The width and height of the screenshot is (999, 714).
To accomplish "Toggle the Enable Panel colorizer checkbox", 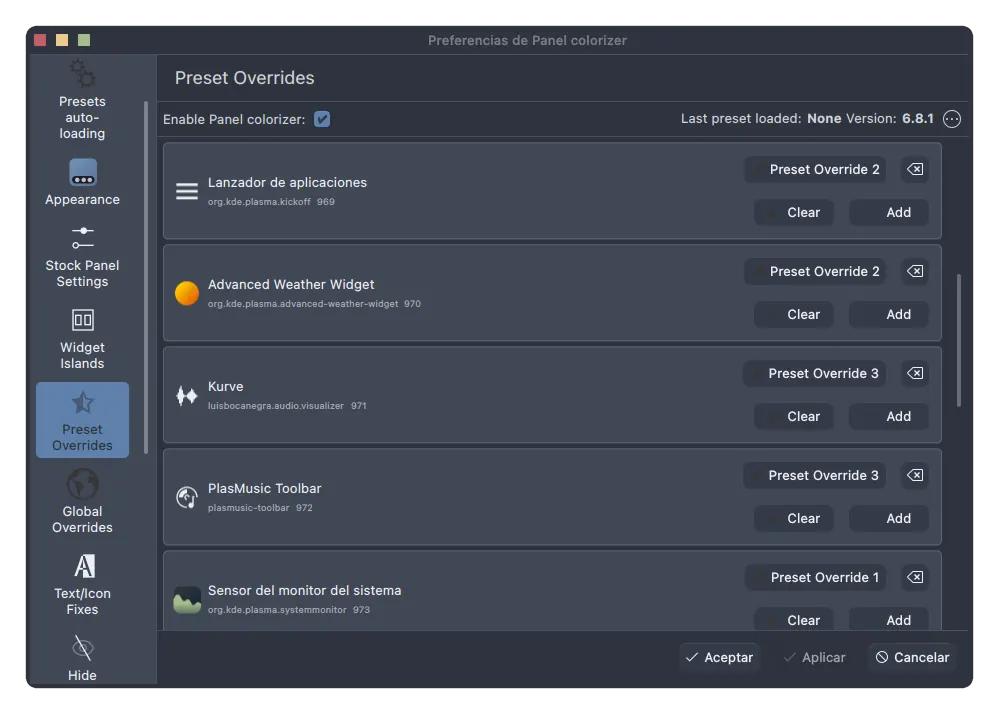I will pyautogui.click(x=322, y=119).
